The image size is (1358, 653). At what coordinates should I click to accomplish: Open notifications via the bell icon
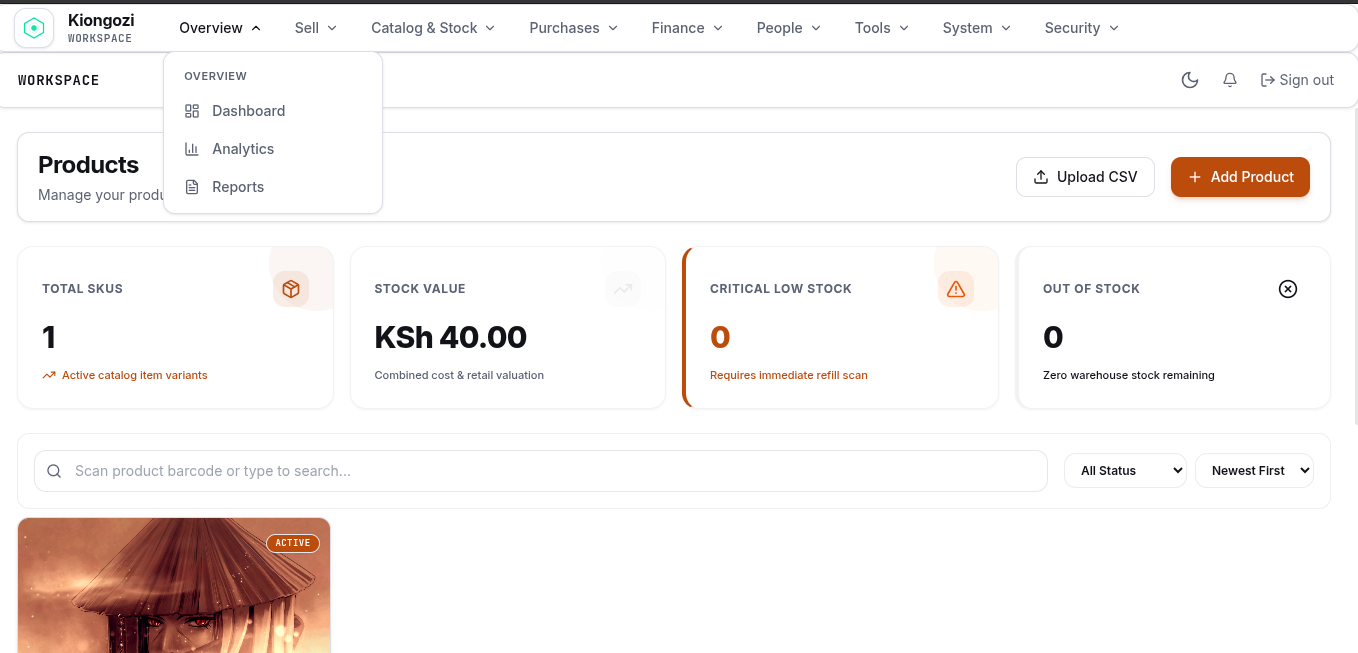[1230, 80]
